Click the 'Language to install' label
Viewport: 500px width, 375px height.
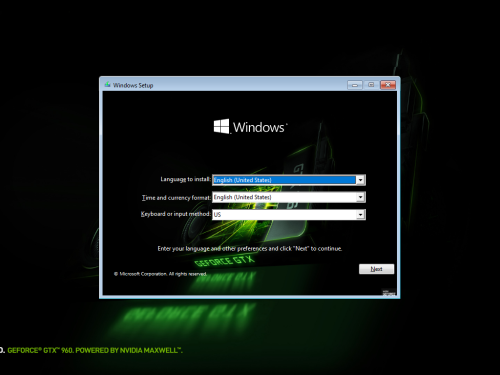[x=185, y=179]
